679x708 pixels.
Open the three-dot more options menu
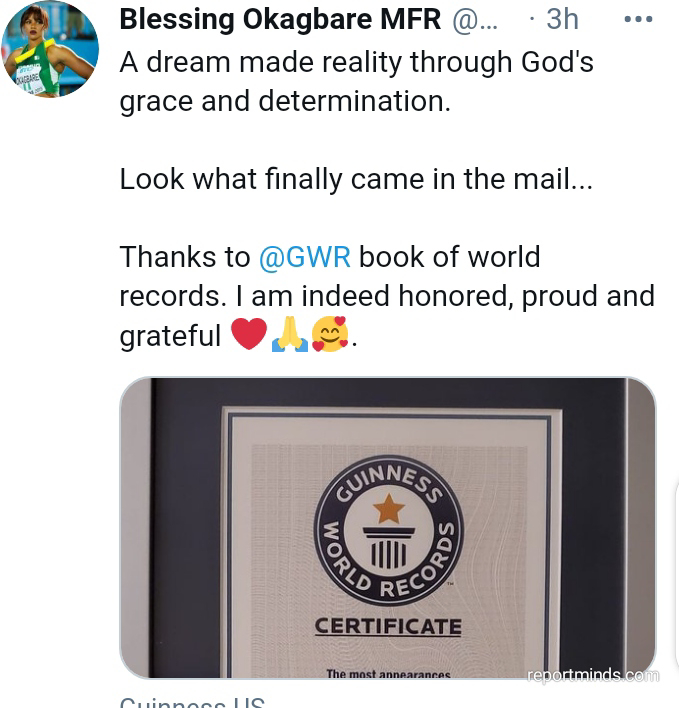[x=638, y=19]
